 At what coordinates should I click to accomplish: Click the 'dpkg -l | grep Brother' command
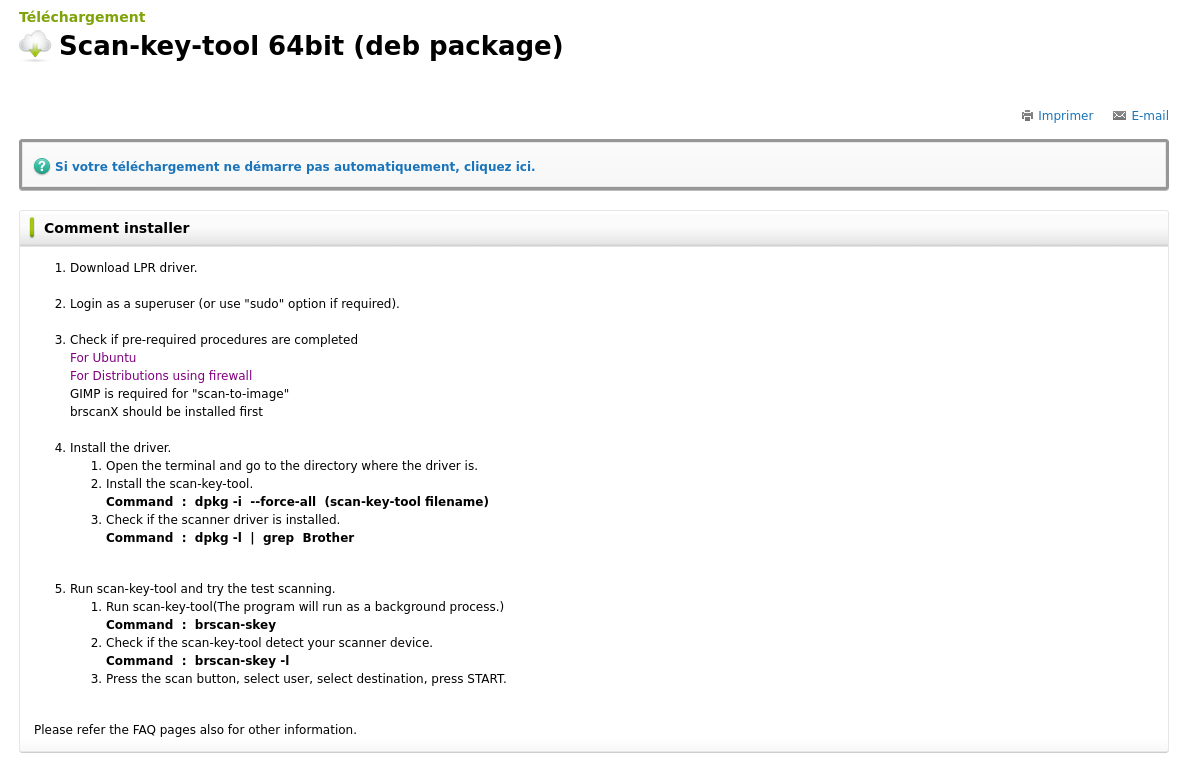coord(274,538)
